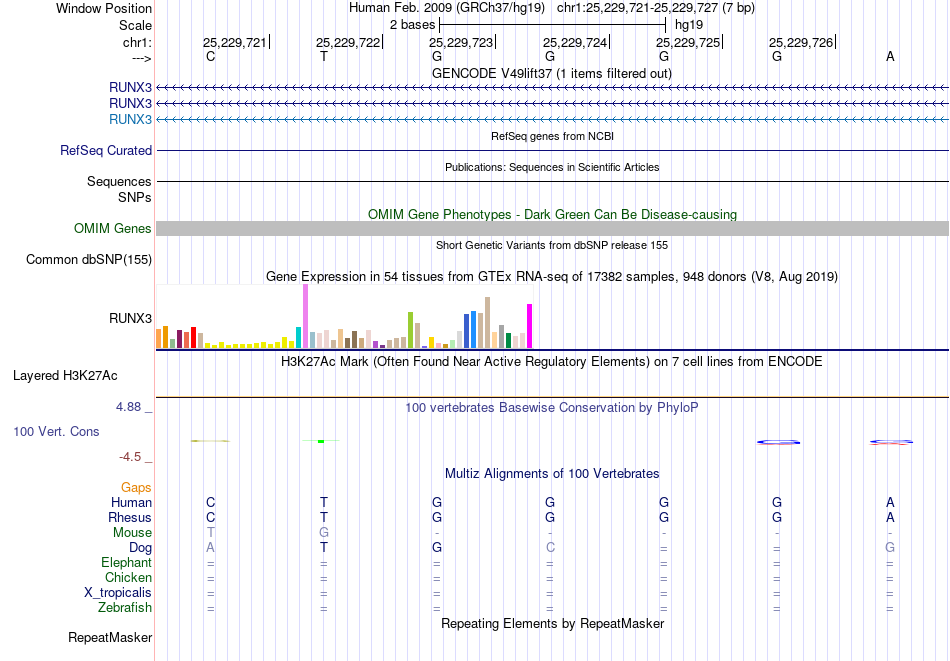Screen dimensions: 950x661
Task: Click the lime green GTEx bar
Action: pyautogui.click(x=410, y=330)
